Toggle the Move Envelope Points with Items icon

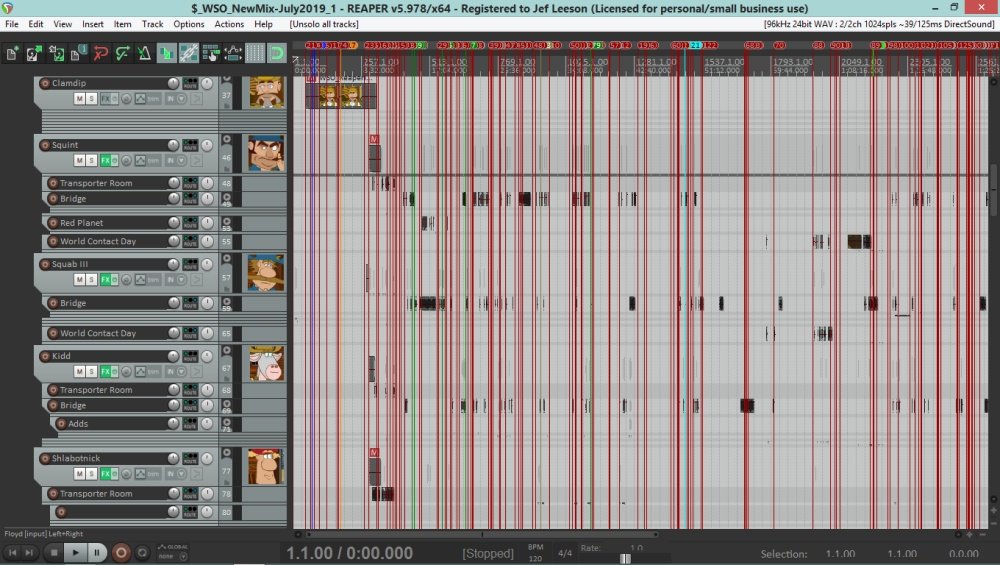233,53
